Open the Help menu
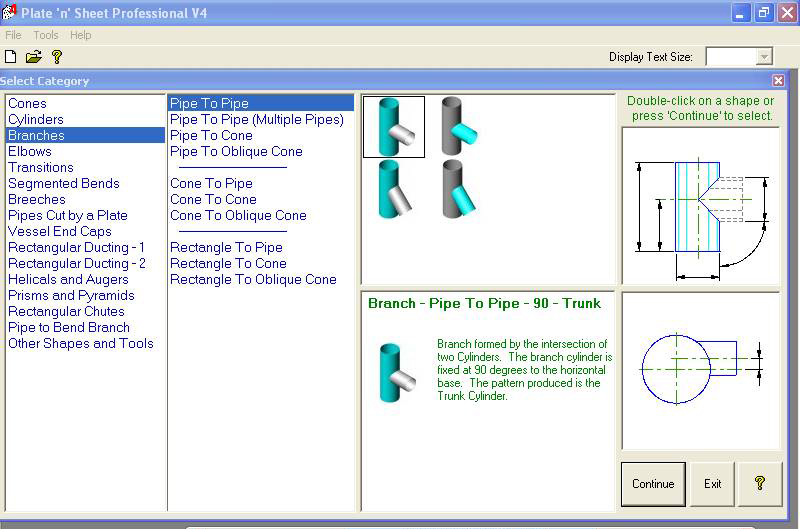Image resolution: width=800 pixels, height=529 pixels. 81,35
